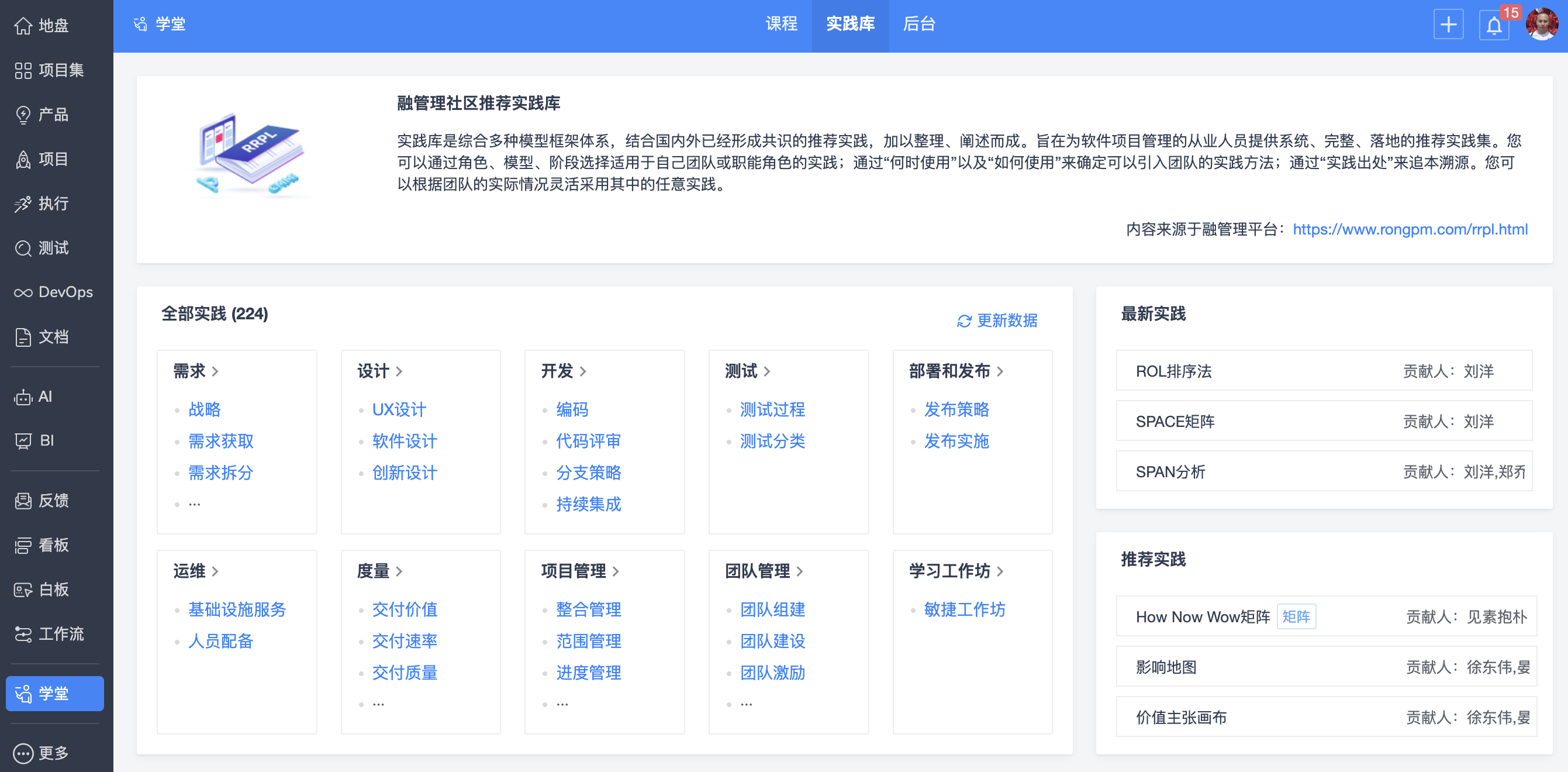Open the user avatar menu
This screenshot has width=1568, height=772.
click(x=1541, y=25)
